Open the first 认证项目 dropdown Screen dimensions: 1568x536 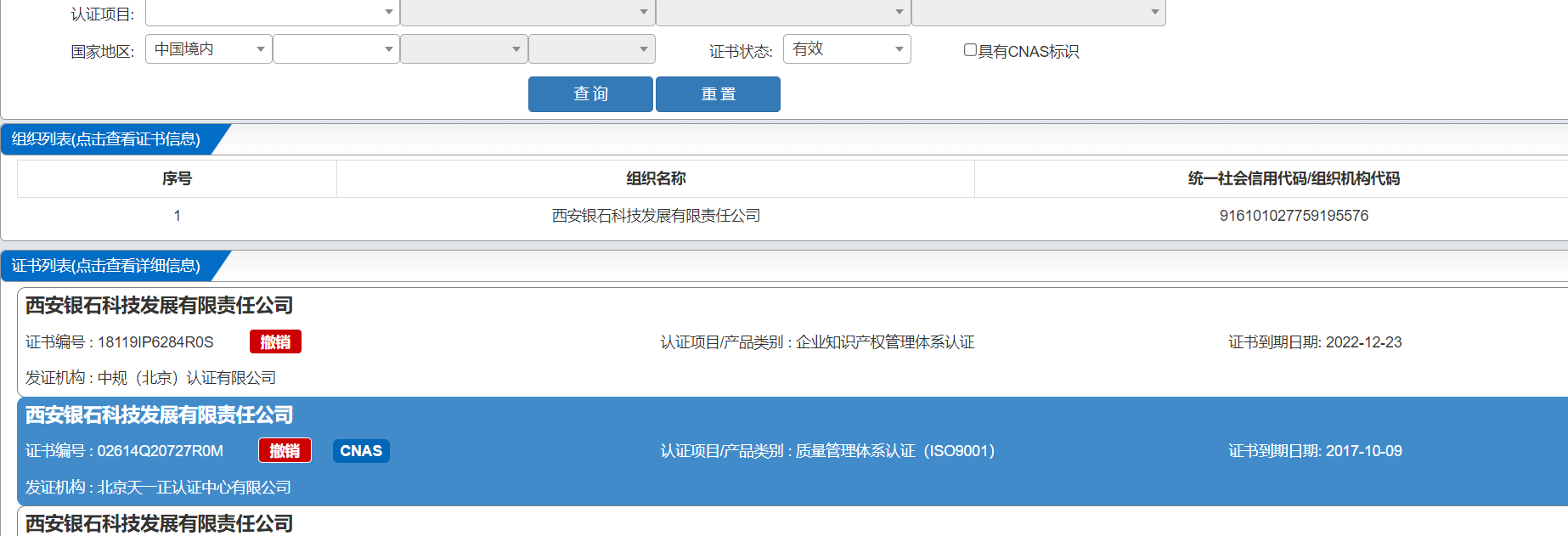pyautogui.click(x=273, y=12)
